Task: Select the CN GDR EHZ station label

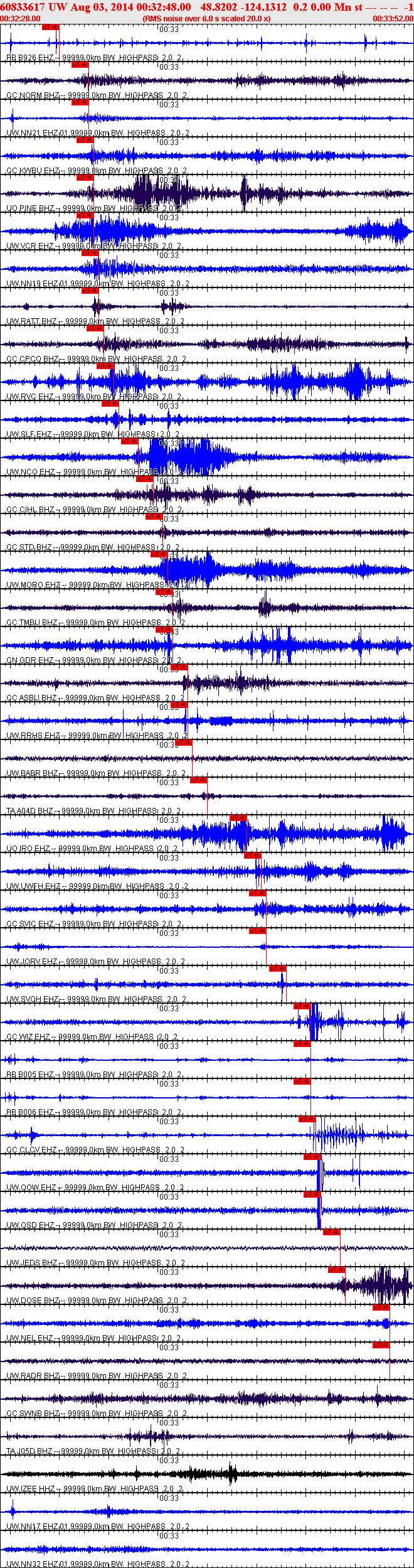Action: [x=94, y=660]
